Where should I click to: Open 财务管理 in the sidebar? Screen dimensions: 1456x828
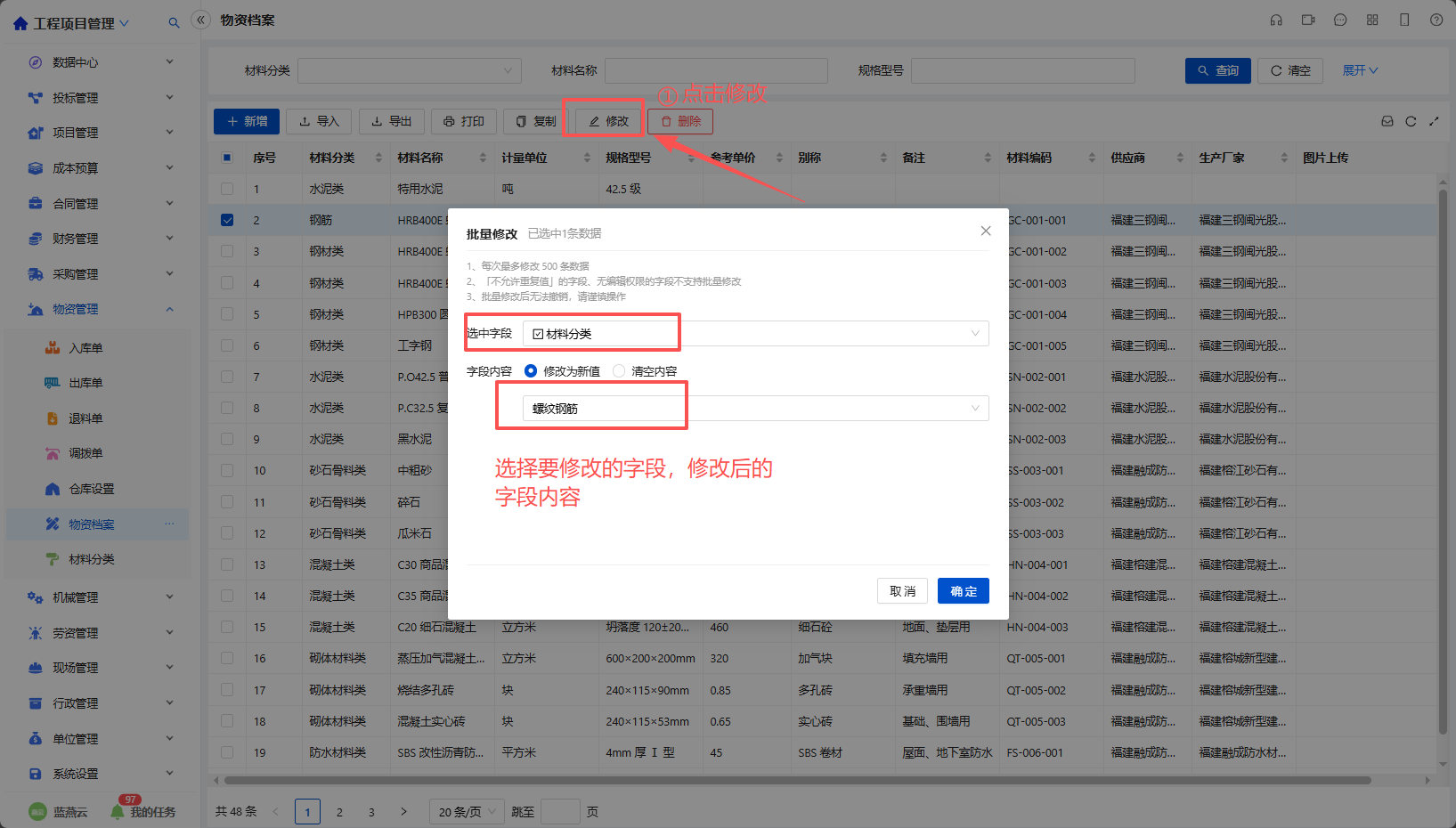101,239
